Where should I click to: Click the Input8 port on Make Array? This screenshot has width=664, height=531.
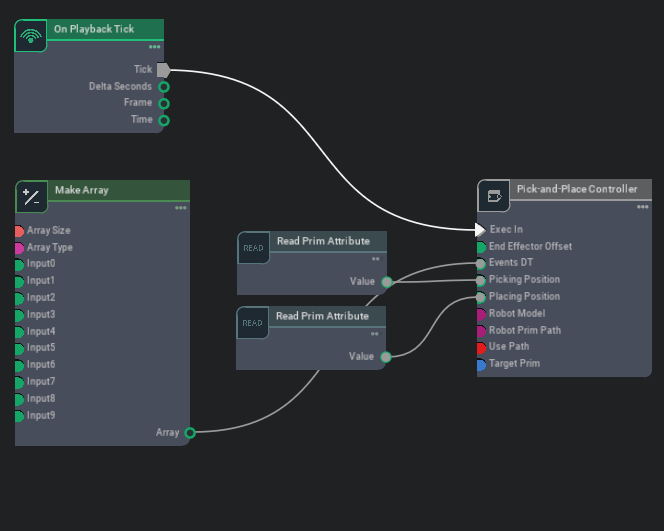(x=19, y=399)
